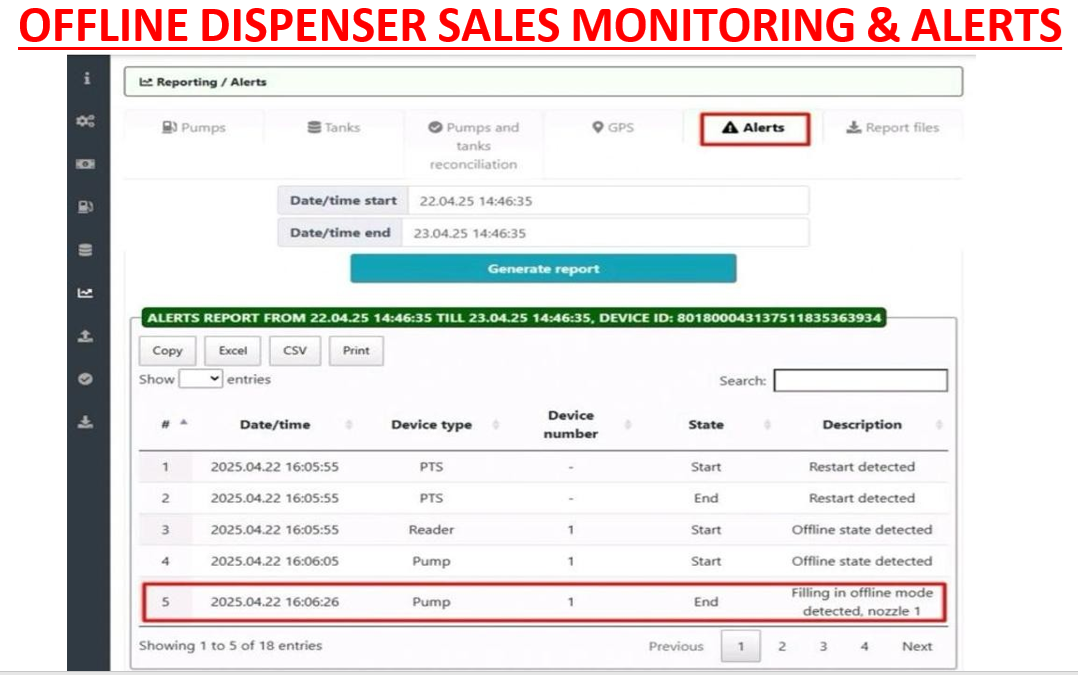The height and width of the screenshot is (675, 1078).
Task: Click the upload sidebar icon
Action: tap(87, 336)
